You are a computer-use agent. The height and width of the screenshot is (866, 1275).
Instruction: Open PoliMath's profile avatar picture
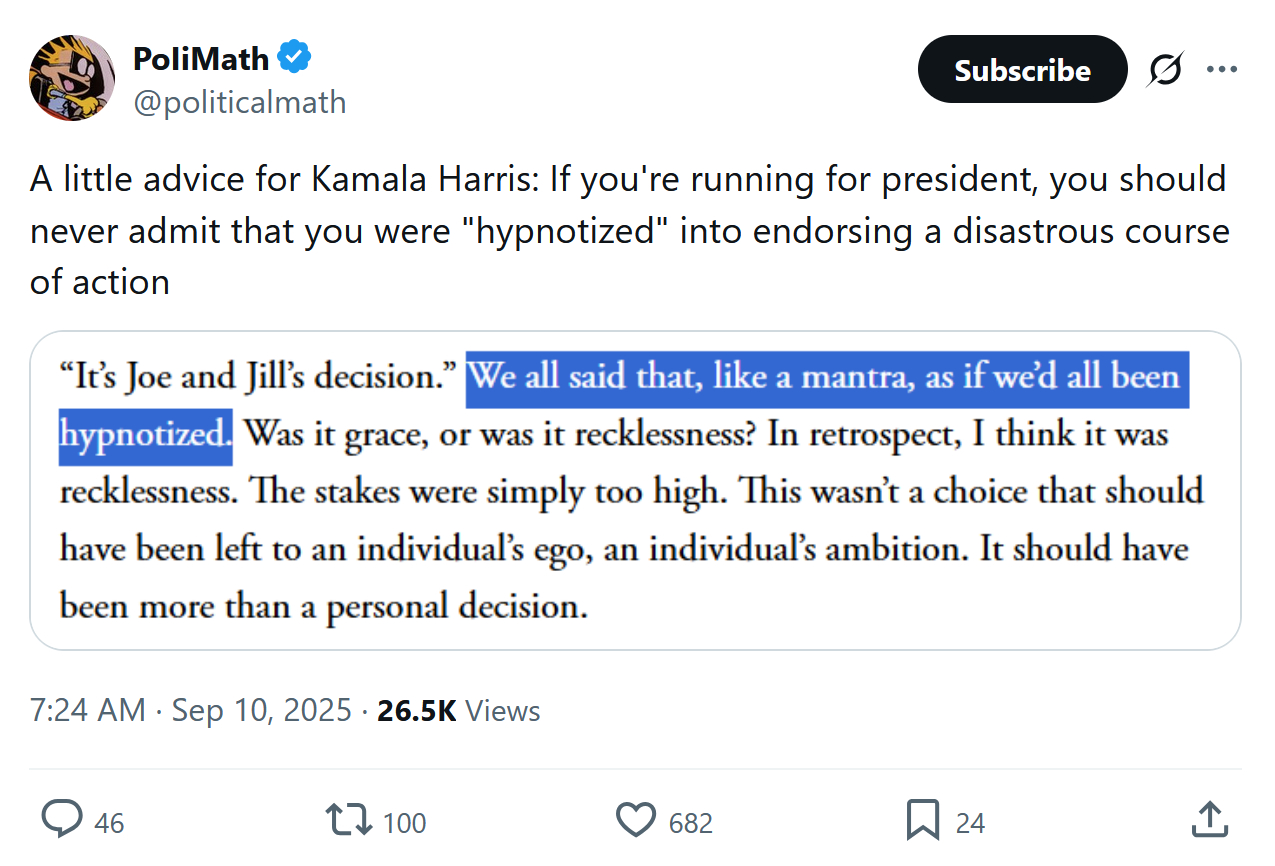(x=72, y=78)
